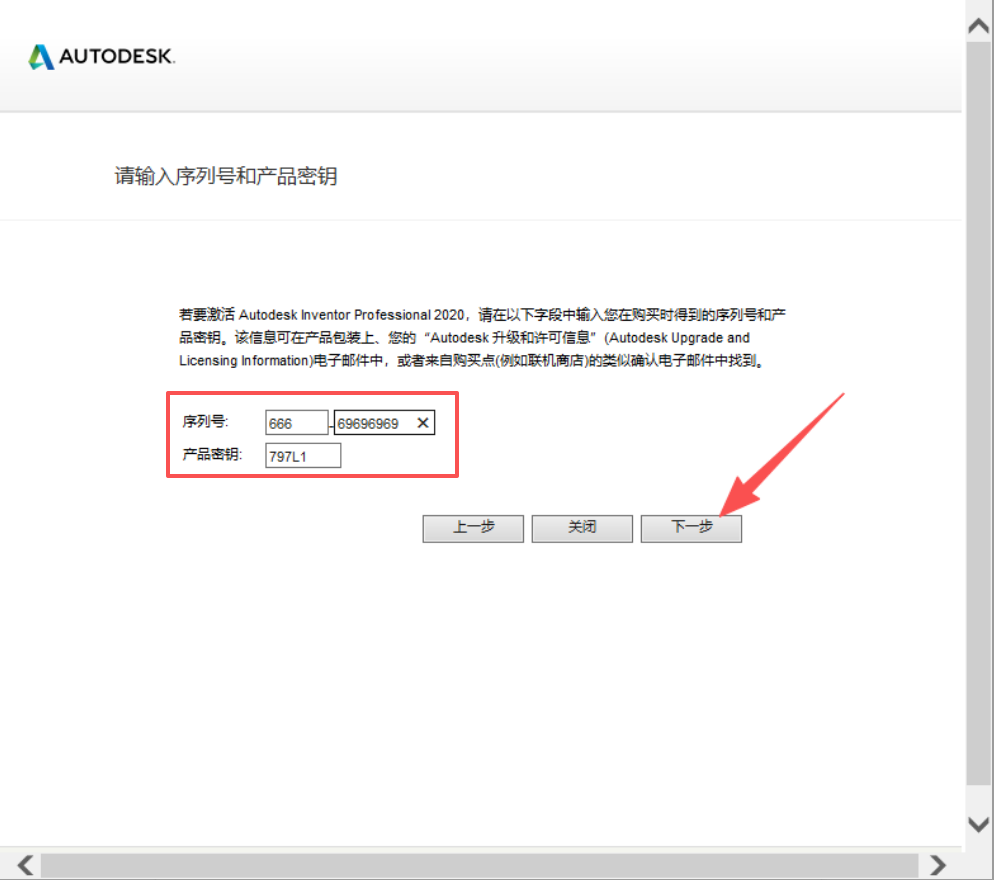Proceed with the 下一步 button
Screen dimensions: 994x880
tap(691, 528)
